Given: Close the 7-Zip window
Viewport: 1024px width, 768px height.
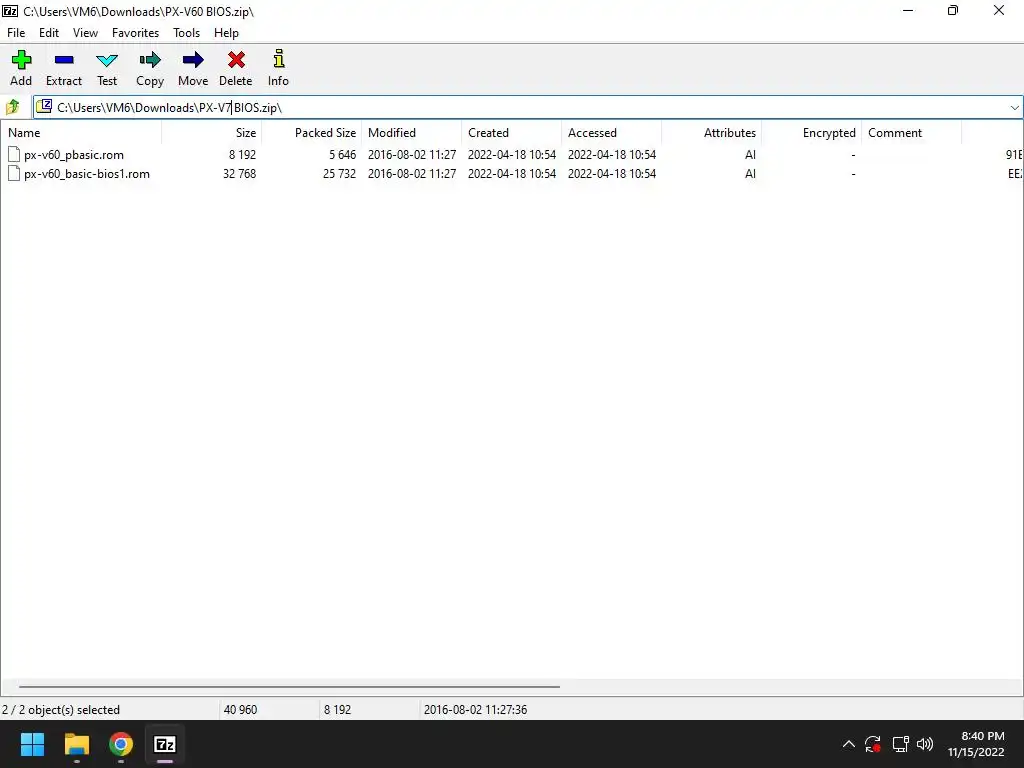Looking at the screenshot, I should 999,10.
